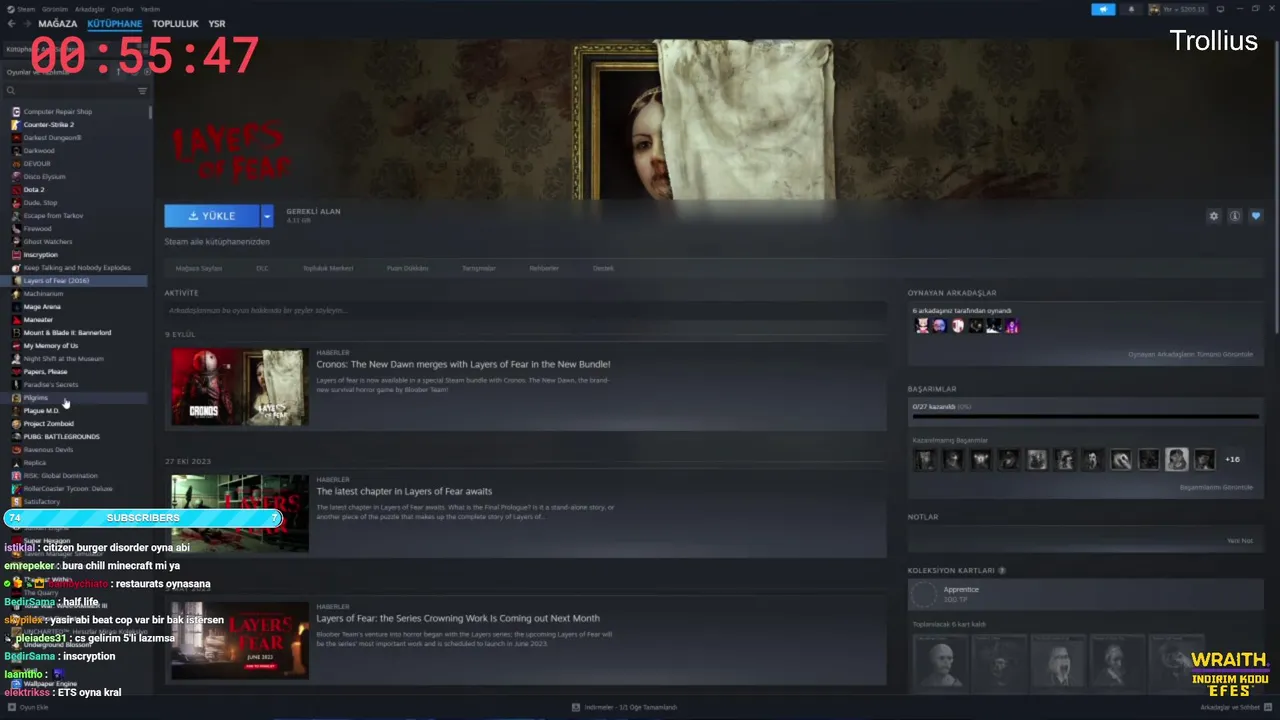The image size is (1280, 720).
Task: Select Computer Repair Shop in library
Action: coord(57,112)
